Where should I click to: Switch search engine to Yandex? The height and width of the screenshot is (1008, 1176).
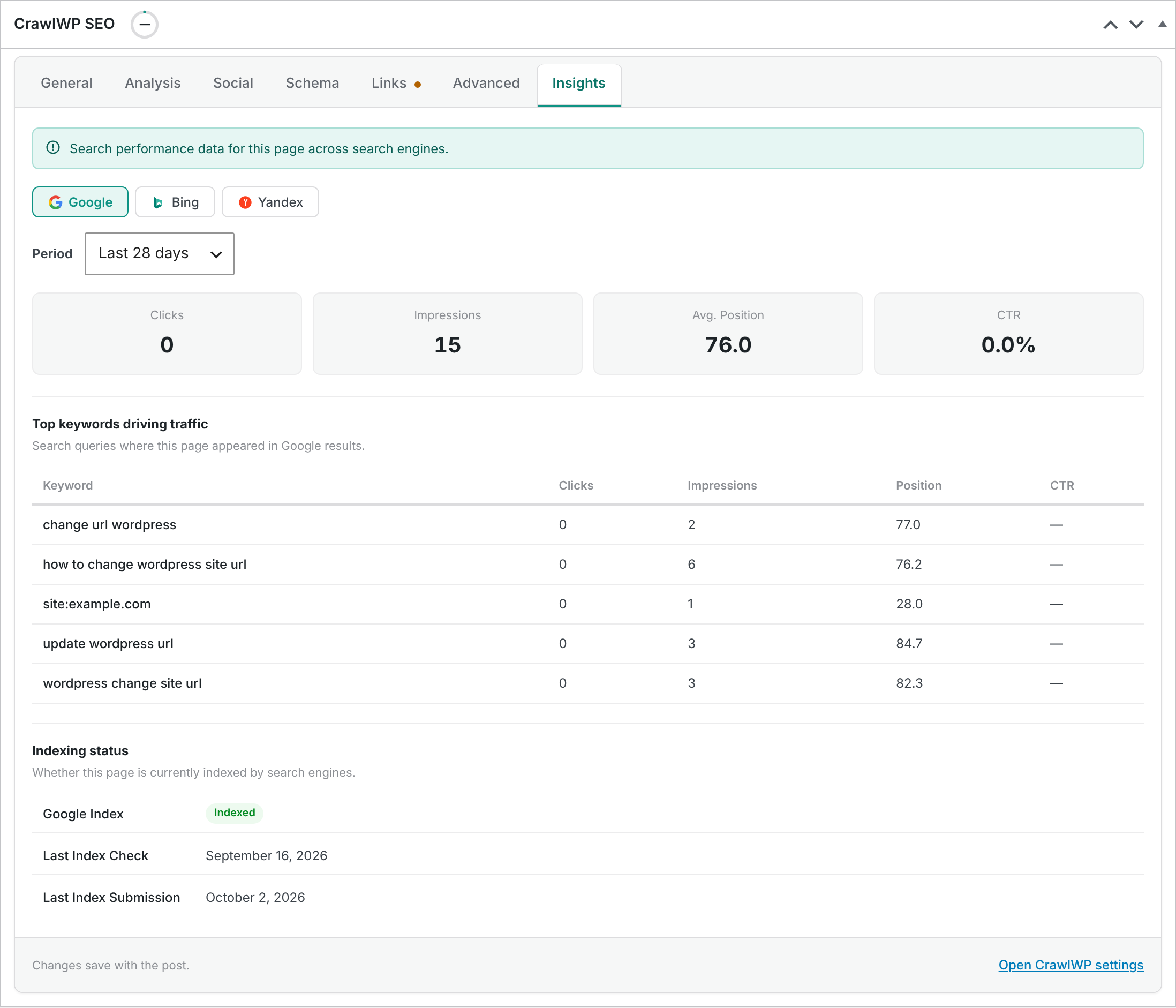pyautogui.click(x=270, y=202)
